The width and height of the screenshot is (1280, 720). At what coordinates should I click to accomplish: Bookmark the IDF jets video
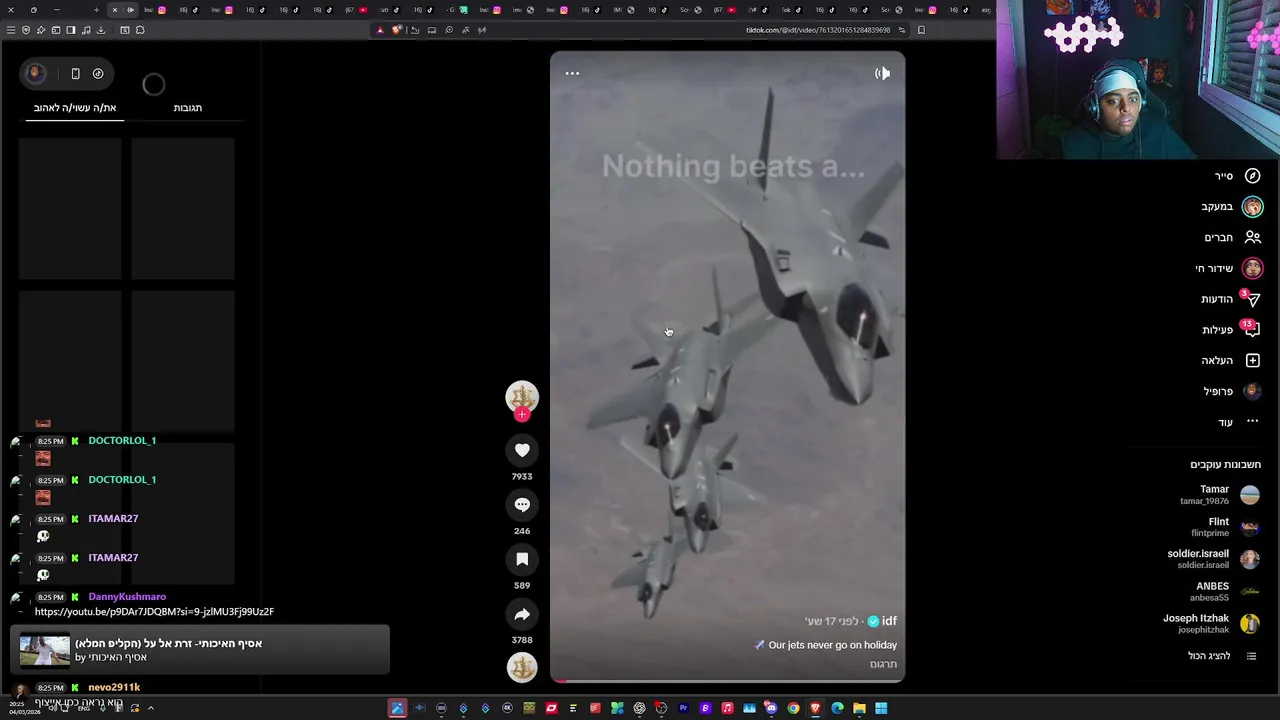tap(522, 559)
